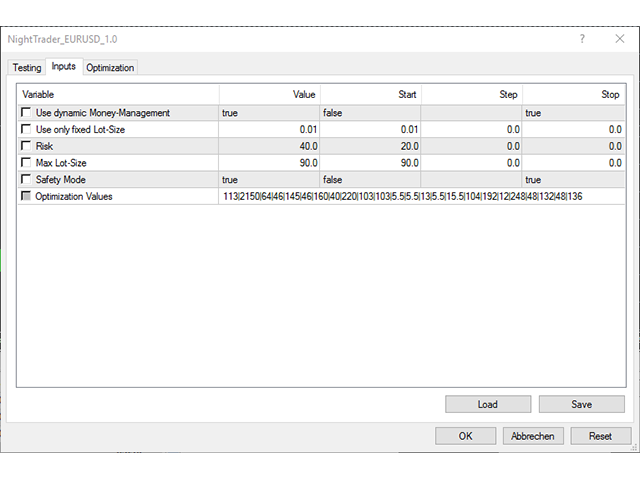This screenshot has height=480, width=640.
Task: Open the Optimization tab
Action: pos(110,67)
